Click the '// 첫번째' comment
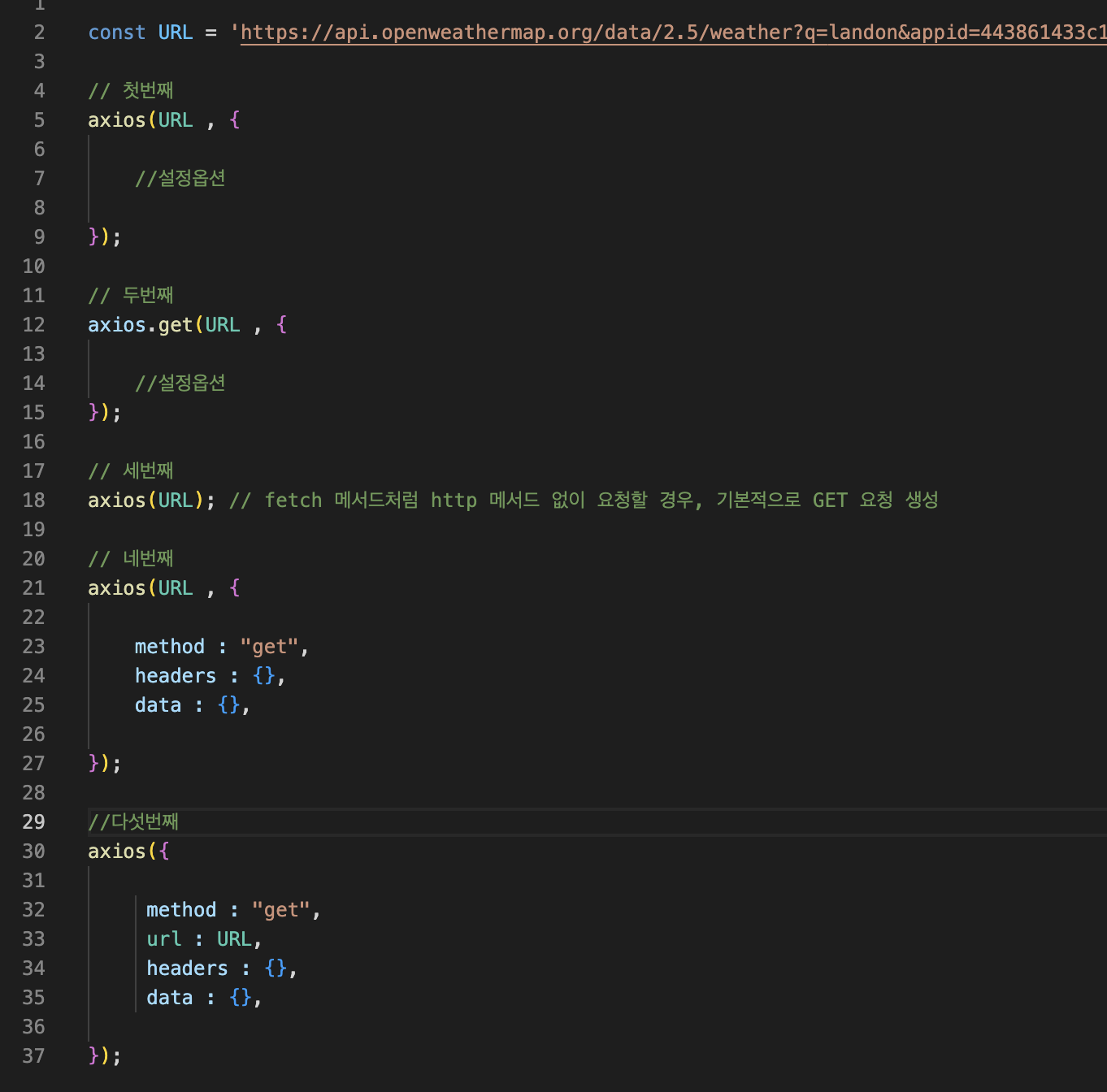 131,90
